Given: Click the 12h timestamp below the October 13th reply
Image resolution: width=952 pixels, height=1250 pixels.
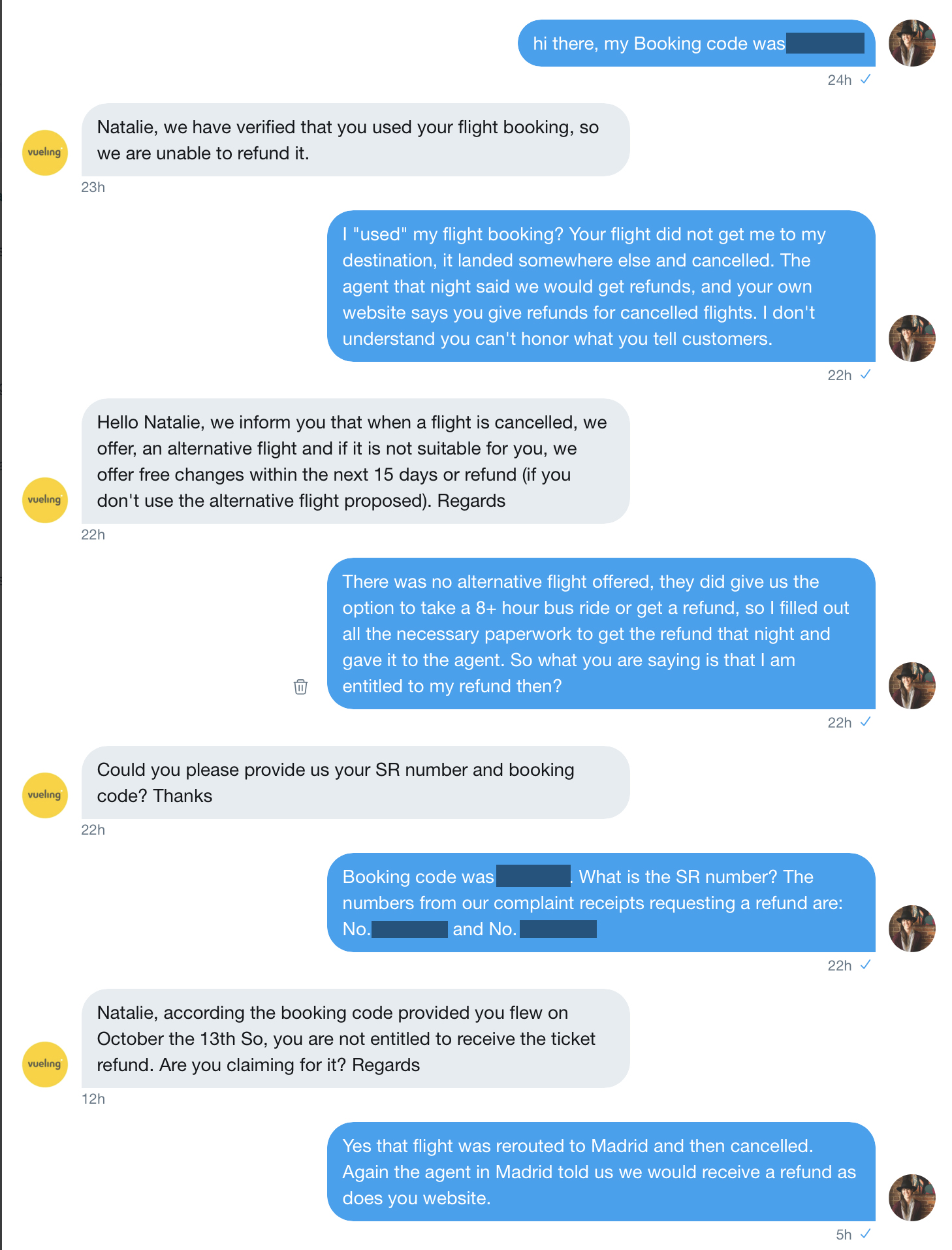Looking at the screenshot, I should (x=93, y=1098).
